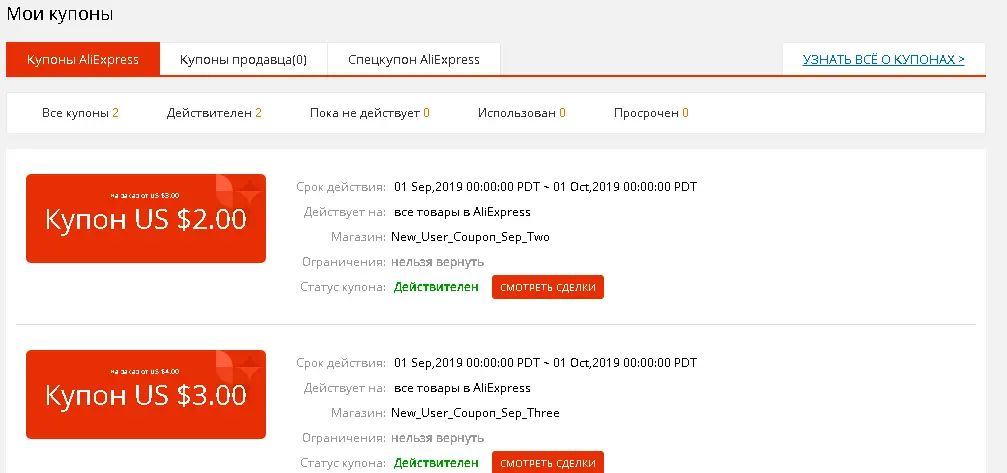Open the Спецкупон AliExpress tab
The height and width of the screenshot is (473, 1007).
(x=414, y=60)
